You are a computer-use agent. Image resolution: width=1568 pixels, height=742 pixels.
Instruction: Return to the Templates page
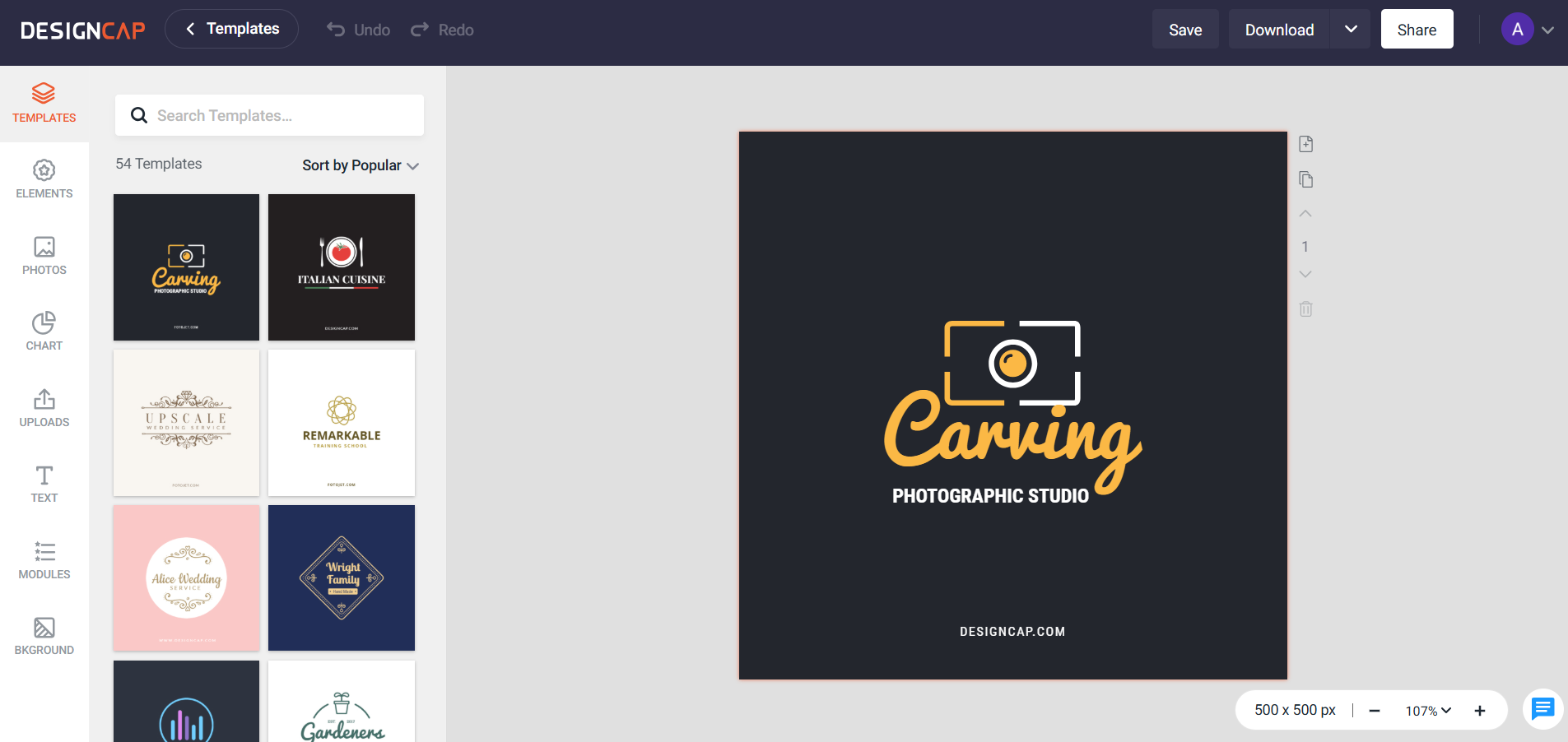pos(231,28)
